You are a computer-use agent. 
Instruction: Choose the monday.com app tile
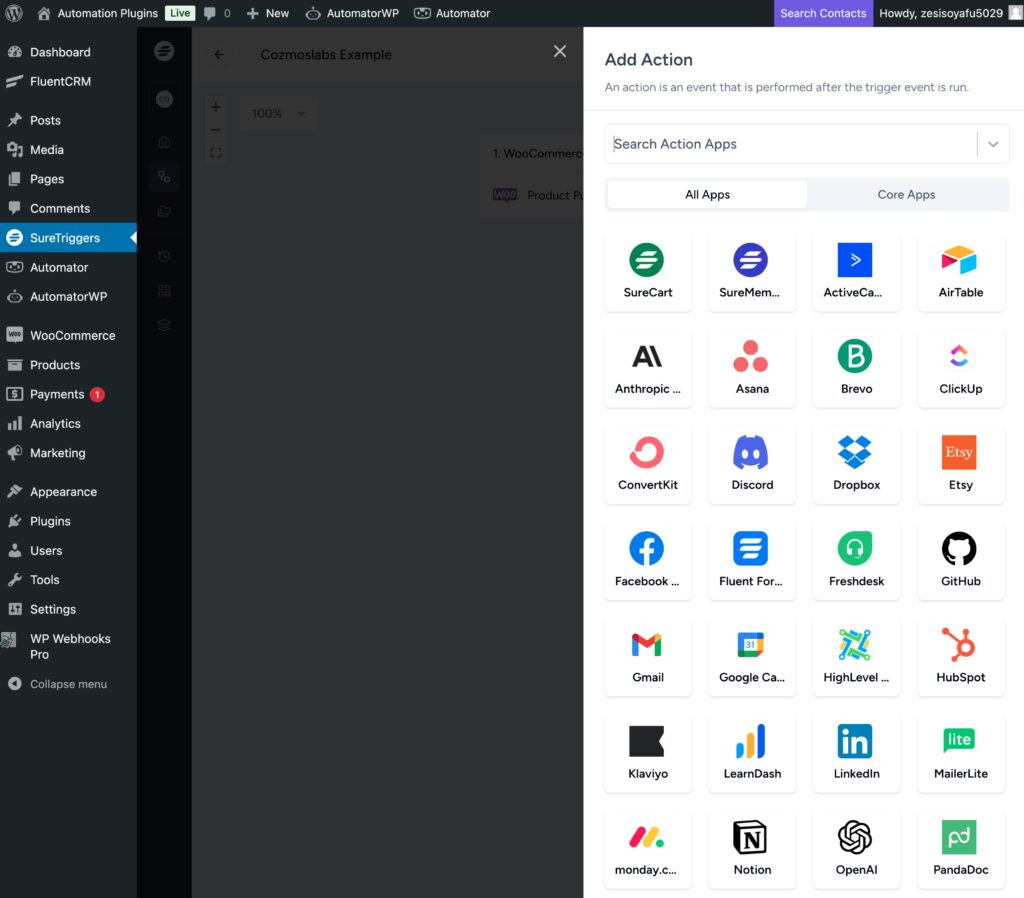tap(647, 849)
